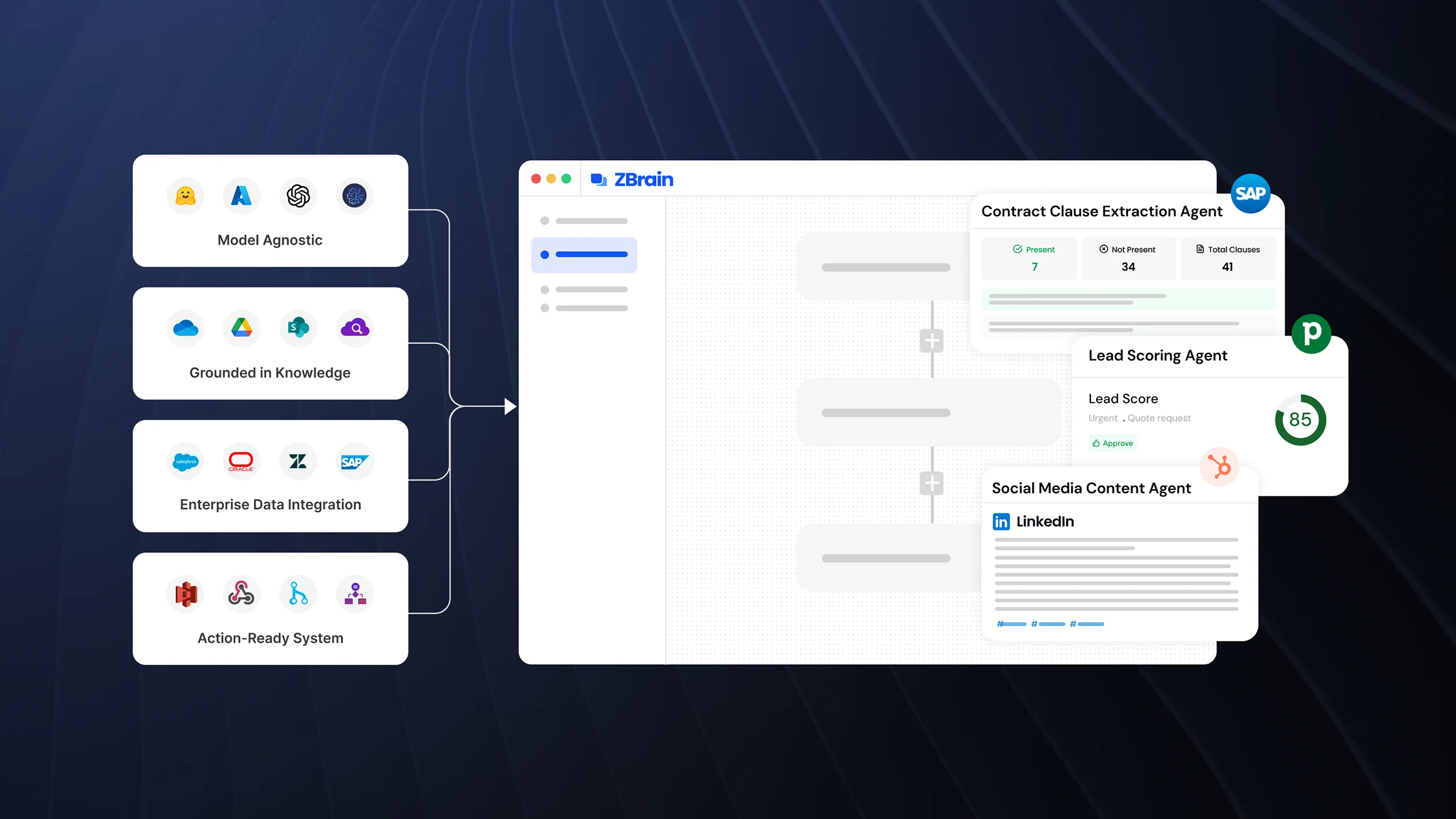This screenshot has width=1456, height=819.
Task: Click the Present count 7 tile
Action: pos(1029,259)
